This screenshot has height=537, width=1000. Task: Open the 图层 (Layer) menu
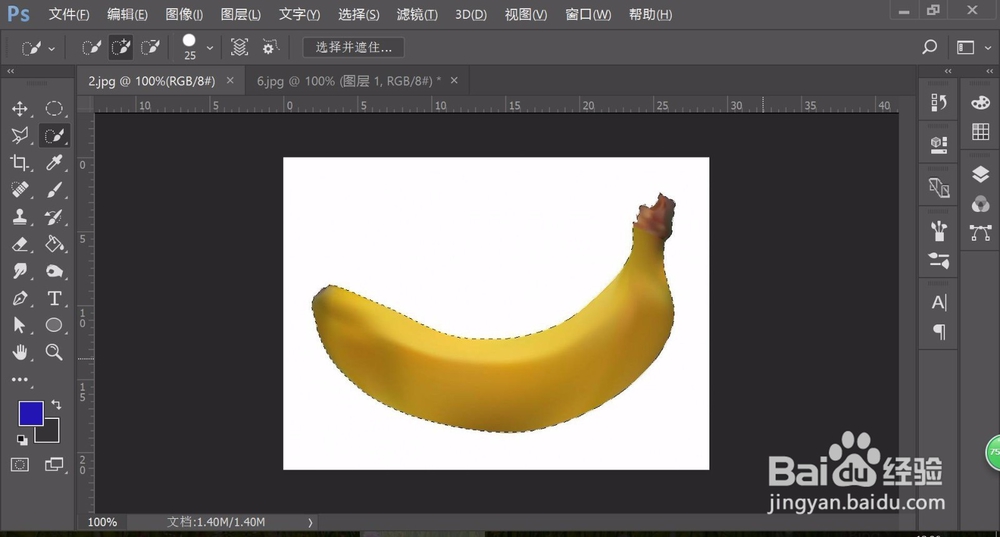click(240, 14)
